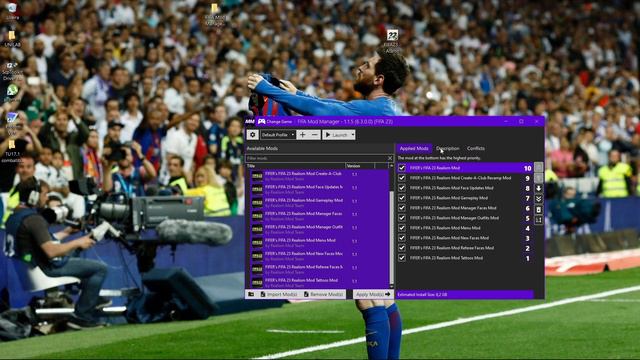Switch to the Description tab
This screenshot has height=360, width=640.
point(448,149)
